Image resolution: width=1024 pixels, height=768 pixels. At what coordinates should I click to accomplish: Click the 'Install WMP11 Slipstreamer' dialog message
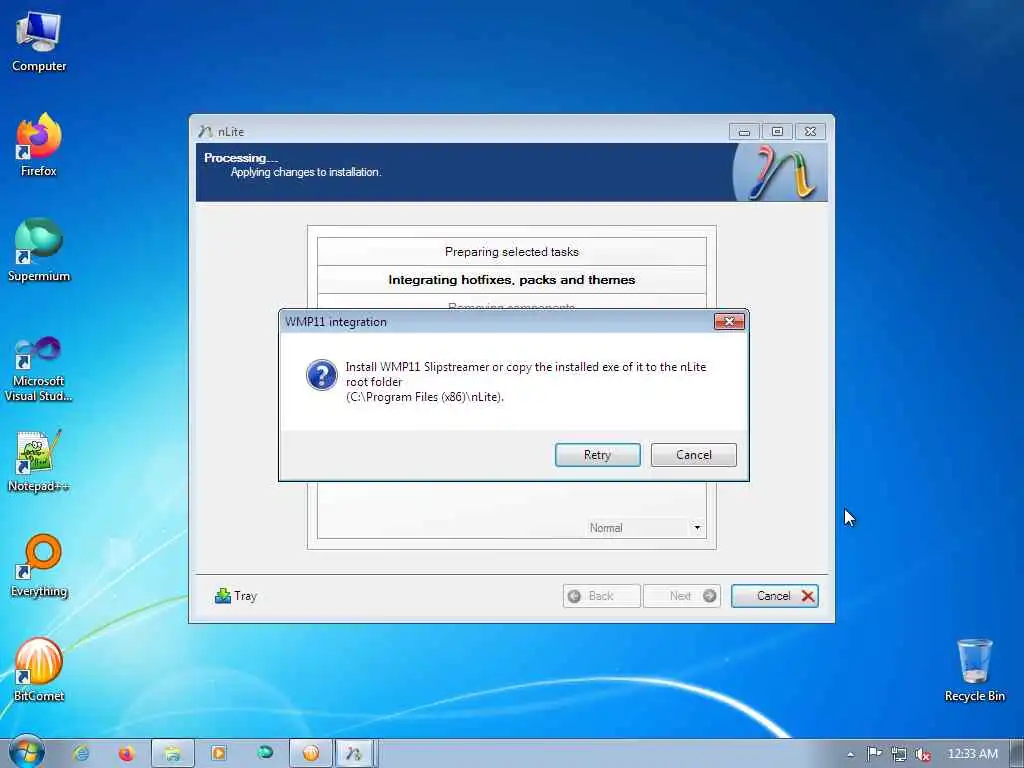click(x=526, y=382)
